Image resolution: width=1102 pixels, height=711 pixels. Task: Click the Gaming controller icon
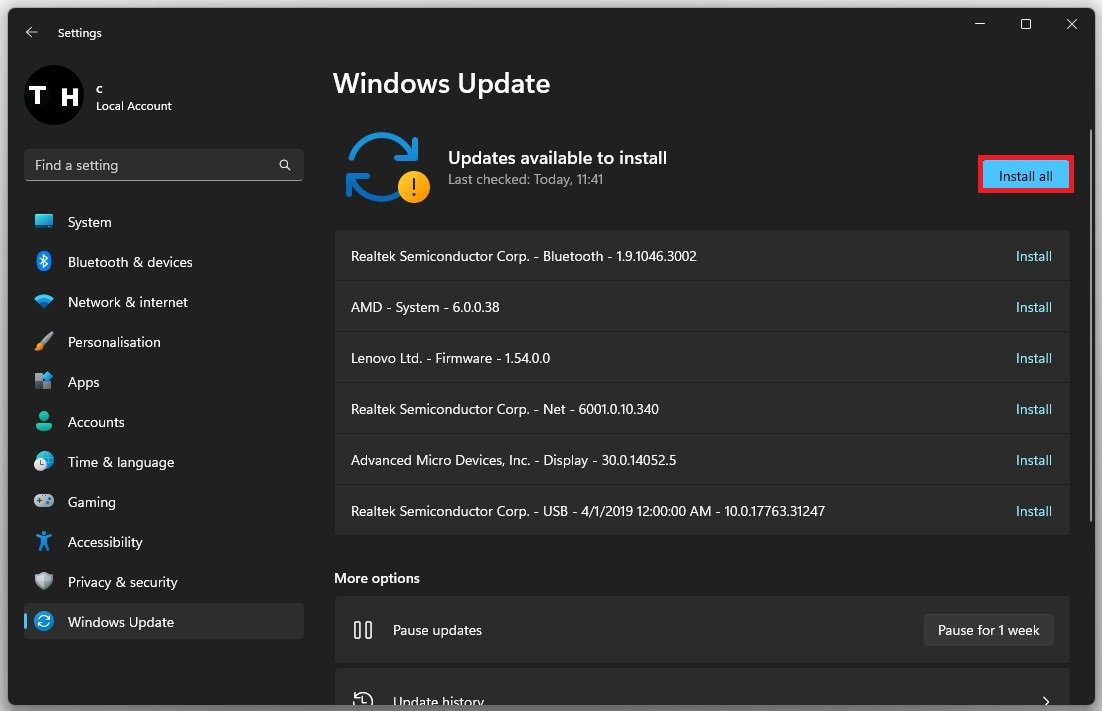(x=44, y=502)
